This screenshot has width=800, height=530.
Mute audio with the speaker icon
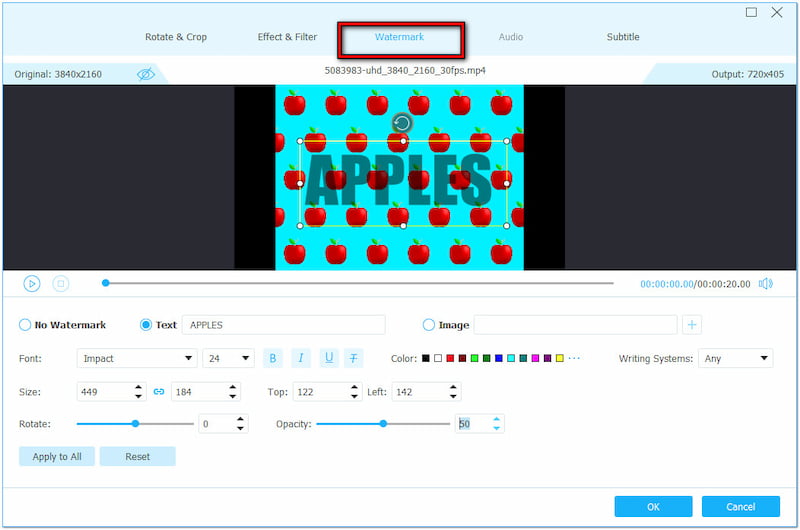point(765,284)
